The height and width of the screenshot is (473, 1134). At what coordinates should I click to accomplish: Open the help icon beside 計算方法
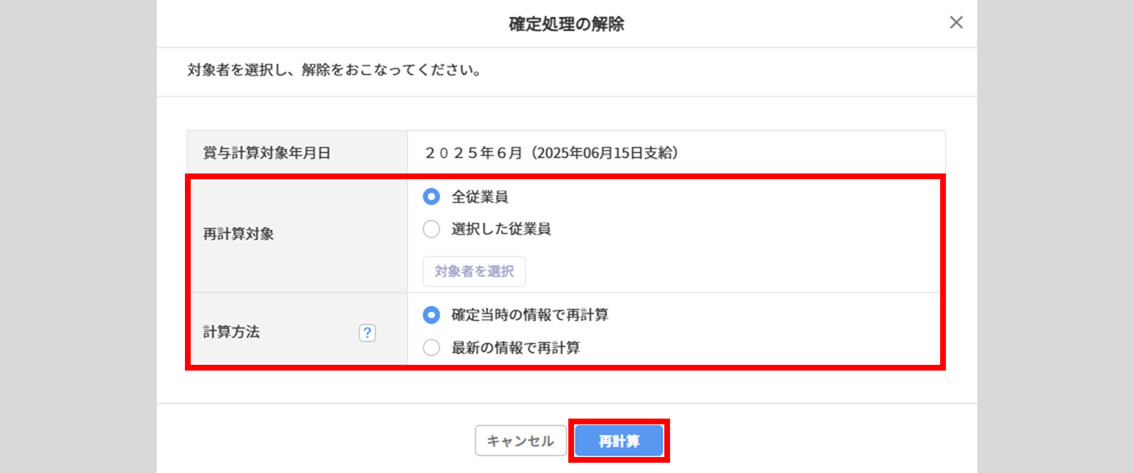(x=367, y=333)
